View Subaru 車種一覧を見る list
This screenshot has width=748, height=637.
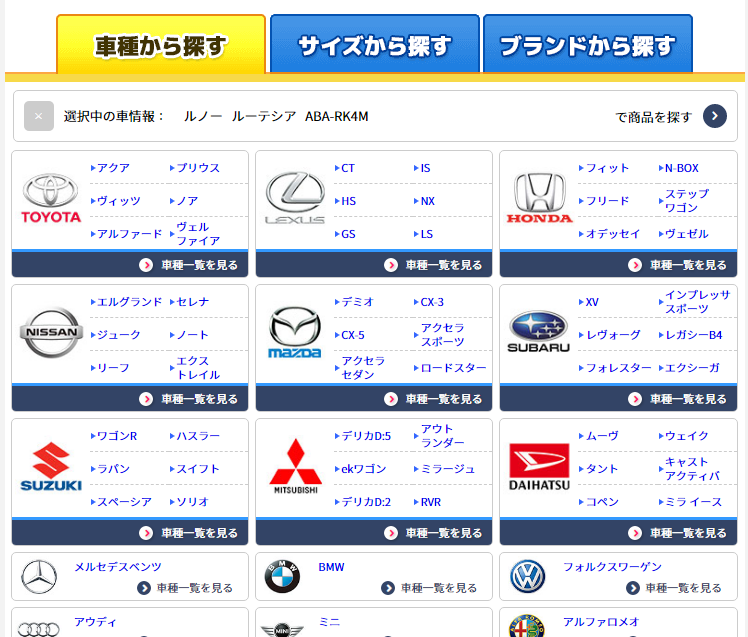(618, 399)
